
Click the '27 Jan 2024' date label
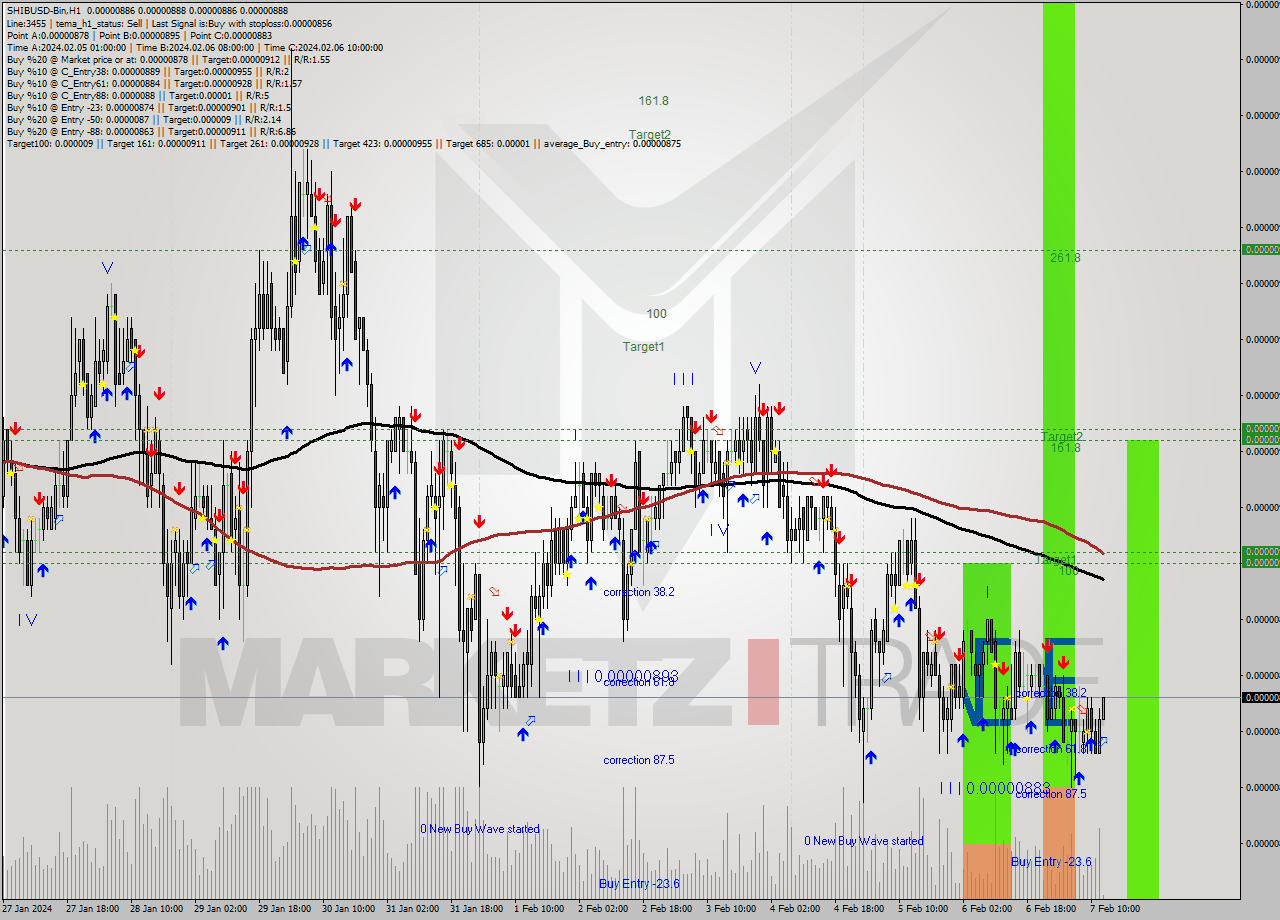tap(27, 909)
